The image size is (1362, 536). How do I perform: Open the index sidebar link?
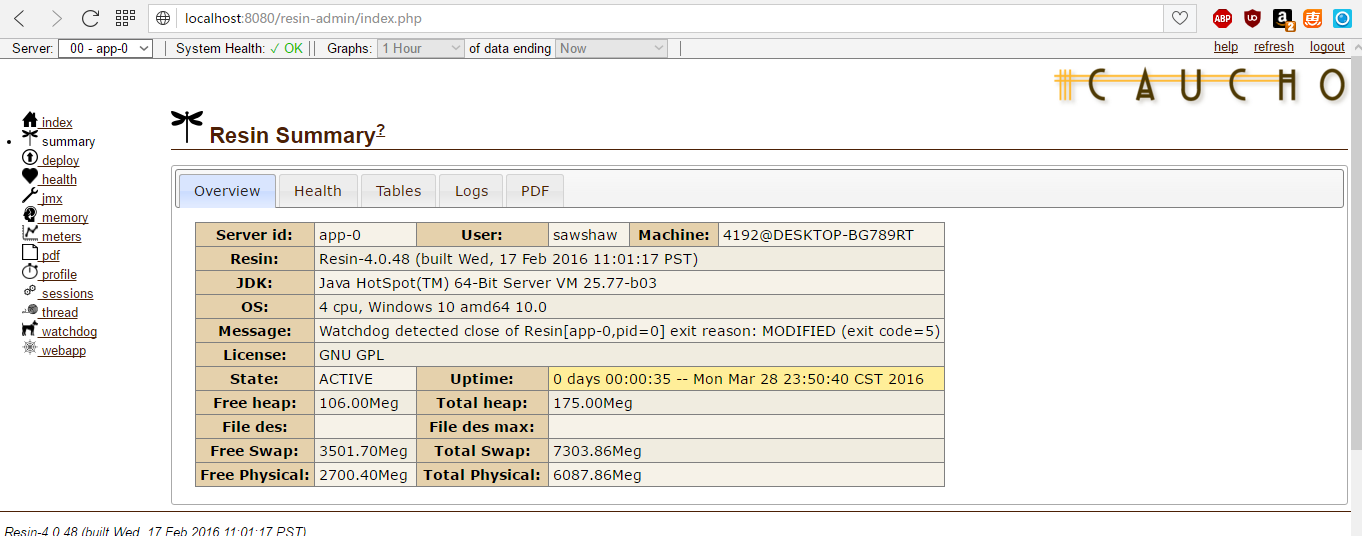[57, 122]
